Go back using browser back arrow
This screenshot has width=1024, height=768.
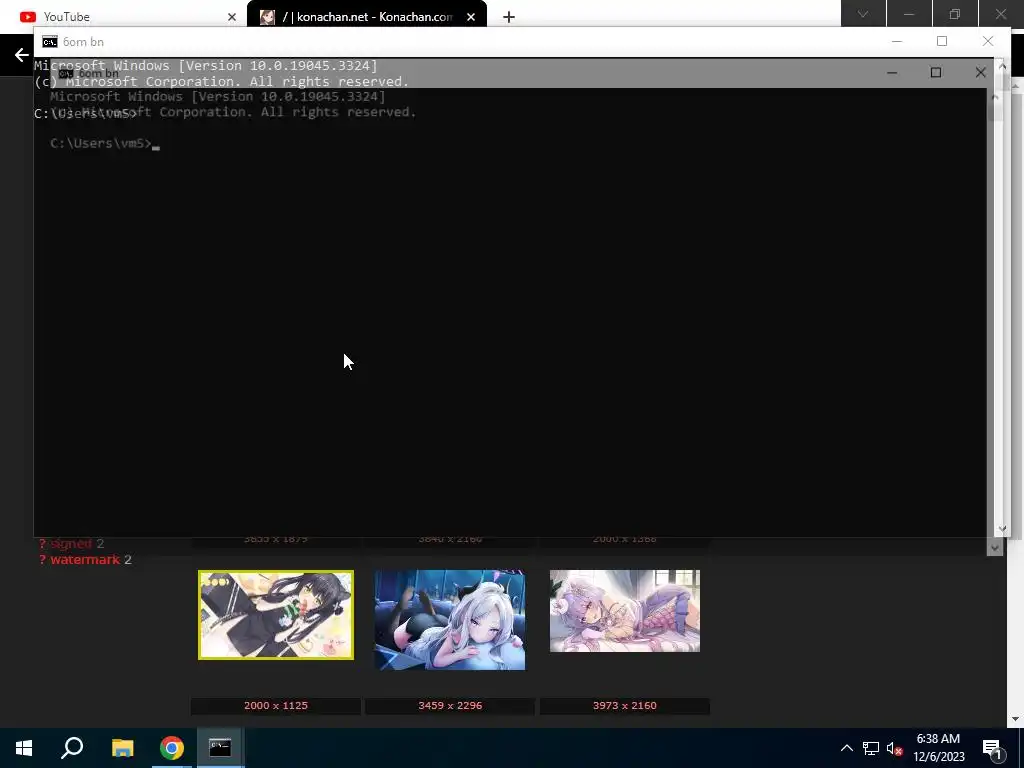(x=22, y=55)
